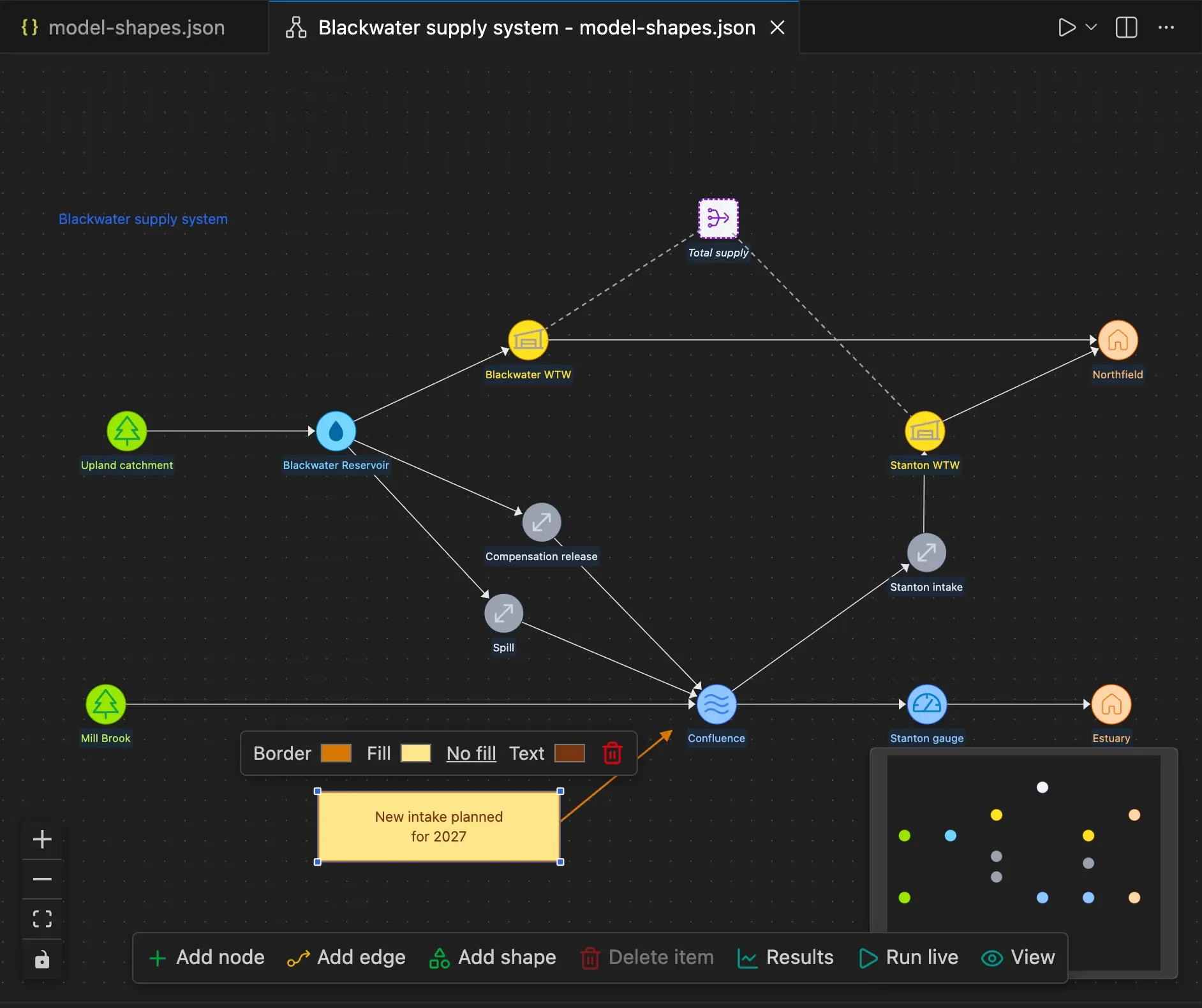
Task: Open Results from the bottom toolbar
Action: (785, 958)
